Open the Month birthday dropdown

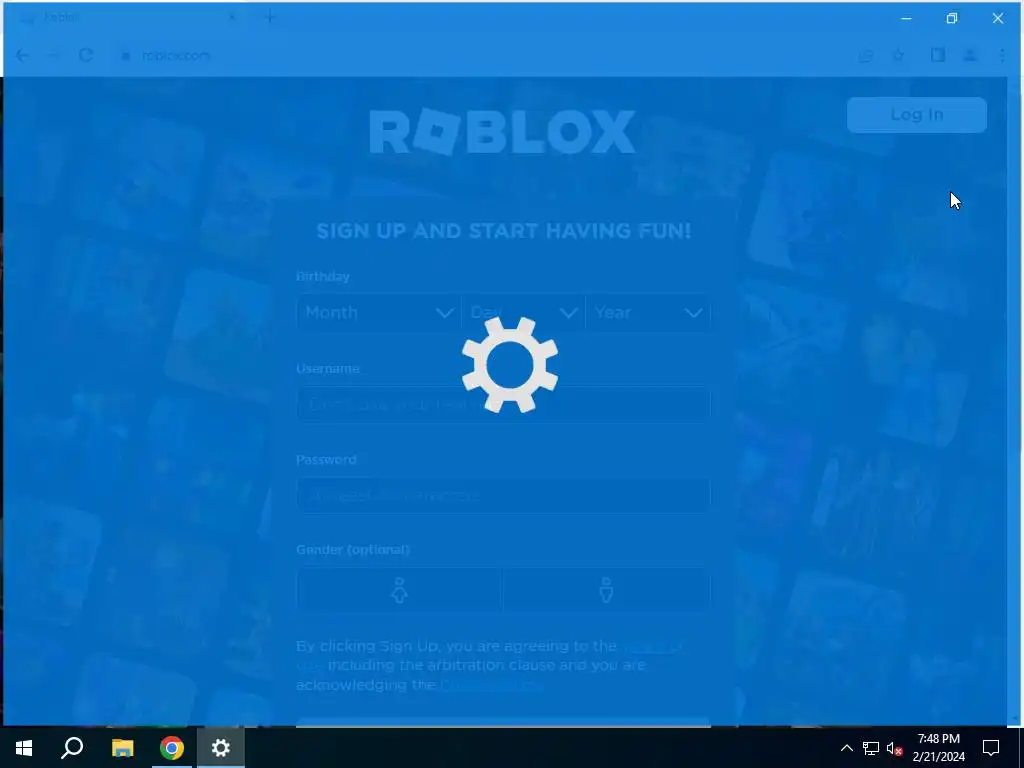(379, 313)
